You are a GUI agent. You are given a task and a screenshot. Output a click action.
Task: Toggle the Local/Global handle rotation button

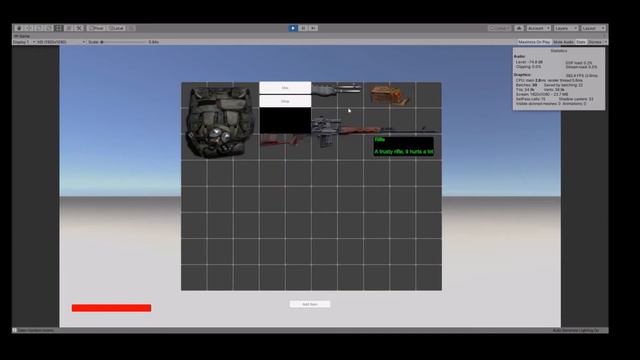116,28
